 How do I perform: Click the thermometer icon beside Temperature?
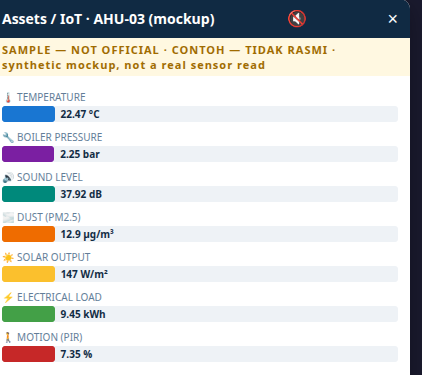coord(8,97)
